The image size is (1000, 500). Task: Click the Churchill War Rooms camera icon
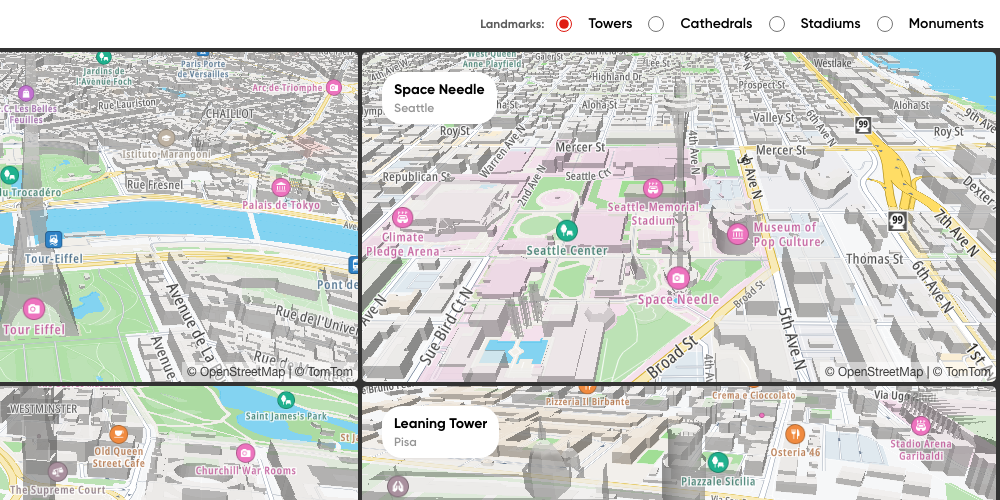(x=246, y=453)
